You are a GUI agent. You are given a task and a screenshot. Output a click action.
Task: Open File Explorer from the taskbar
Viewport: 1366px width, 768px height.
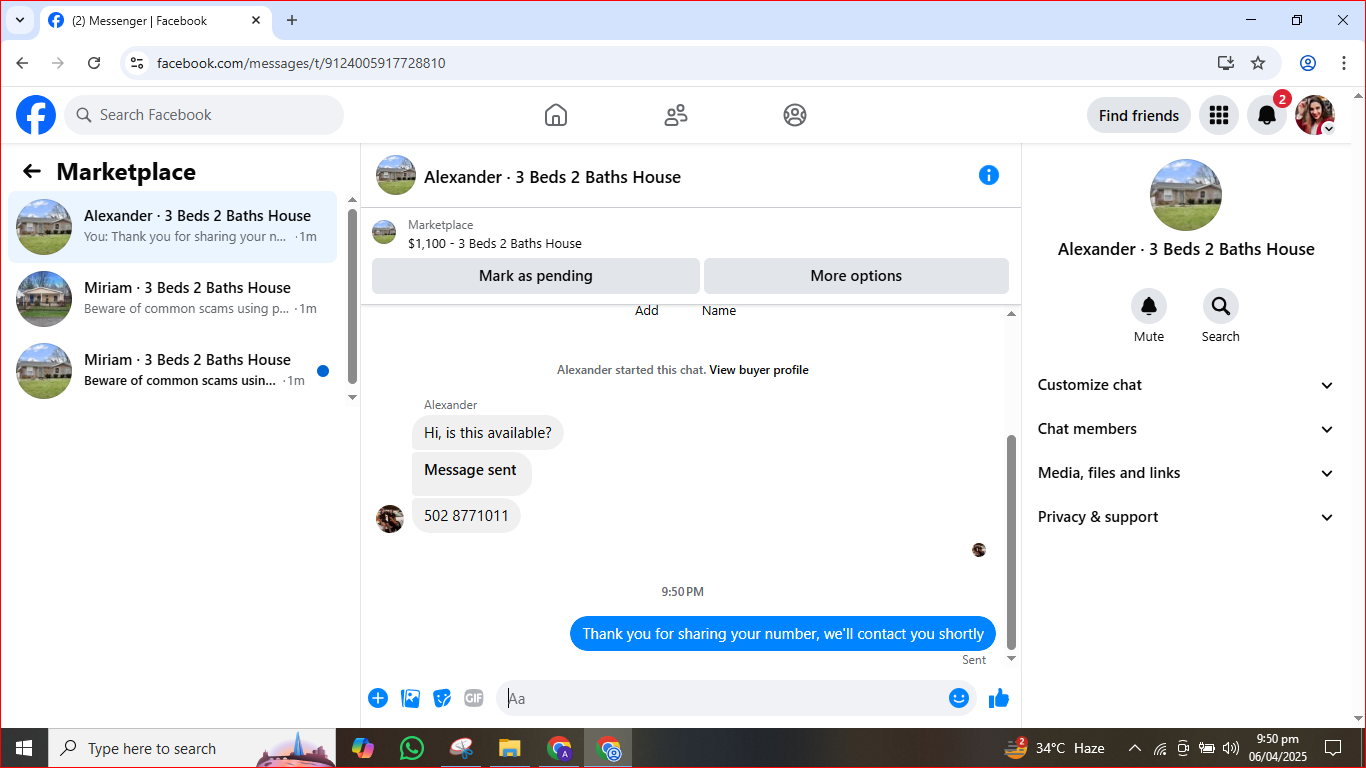(509, 748)
